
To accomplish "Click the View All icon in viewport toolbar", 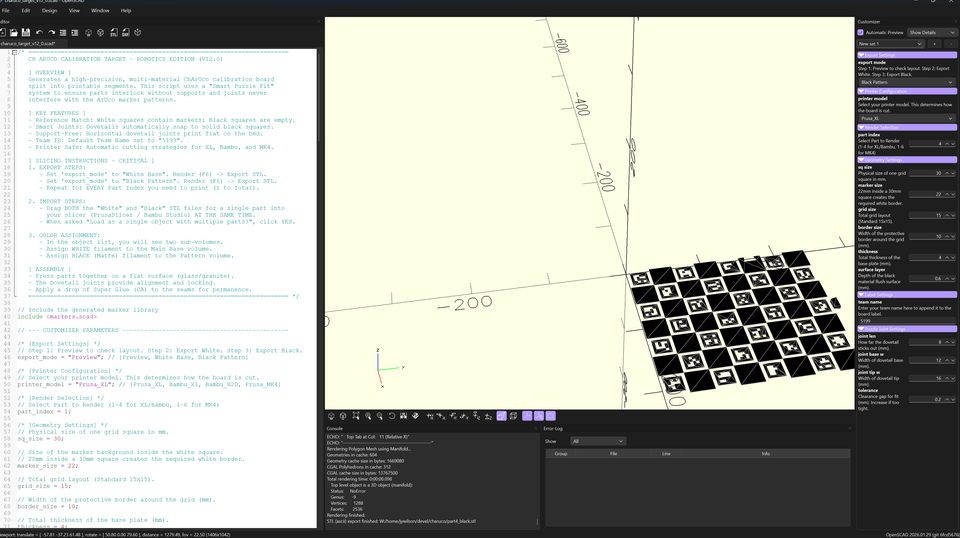I will click(x=356, y=416).
